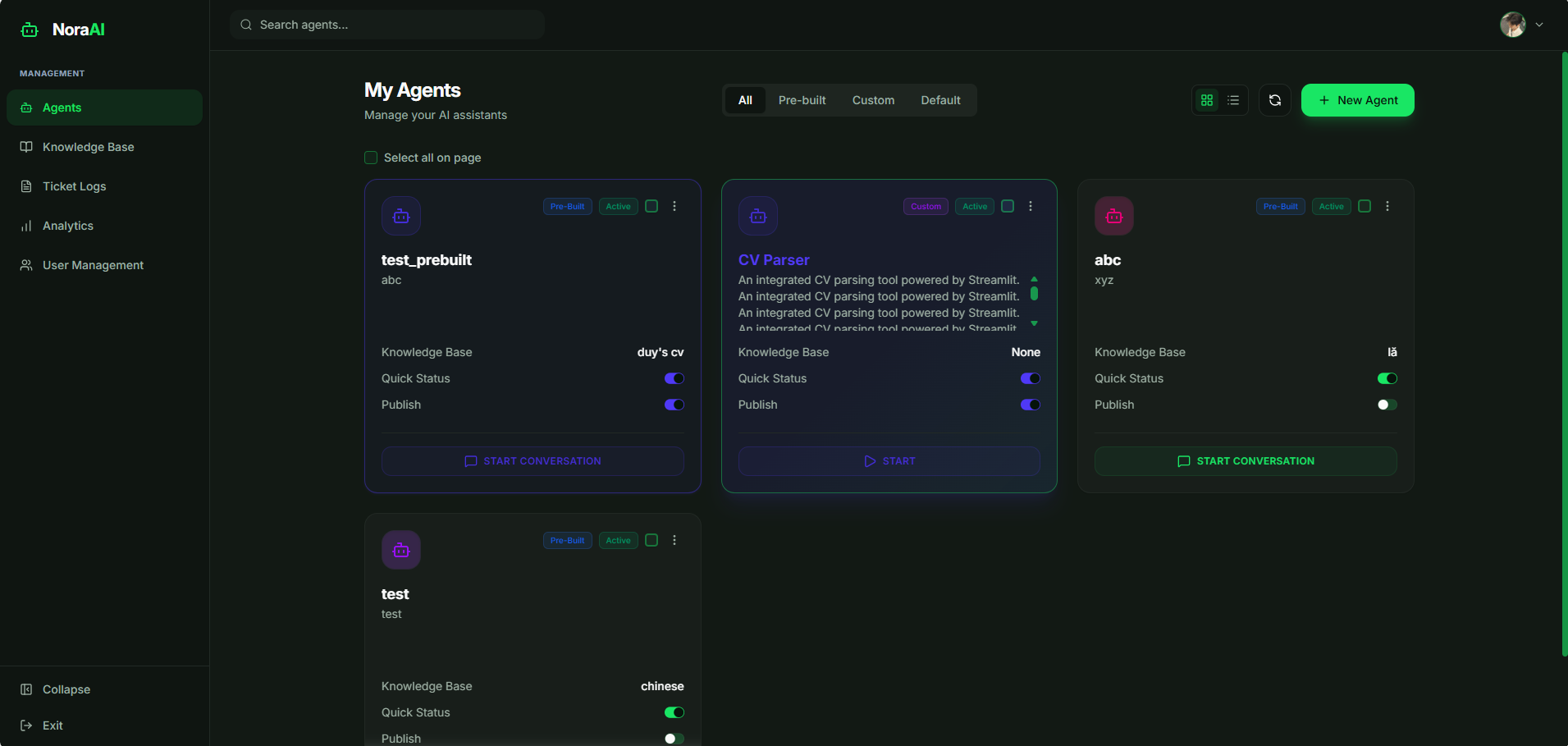Create a New Agent
1568x746 pixels.
pos(1357,99)
